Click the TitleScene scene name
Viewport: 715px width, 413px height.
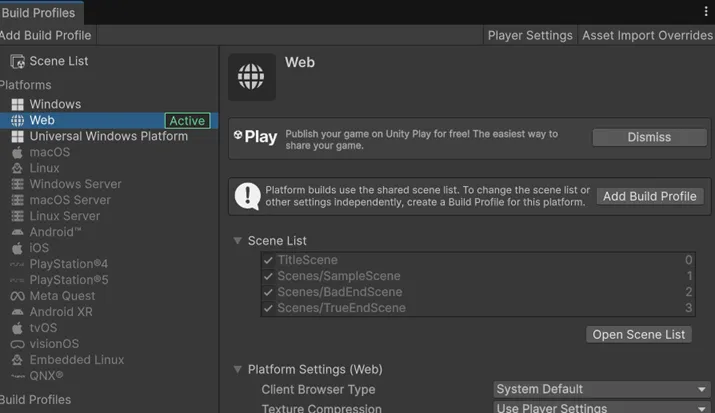pyautogui.click(x=308, y=260)
